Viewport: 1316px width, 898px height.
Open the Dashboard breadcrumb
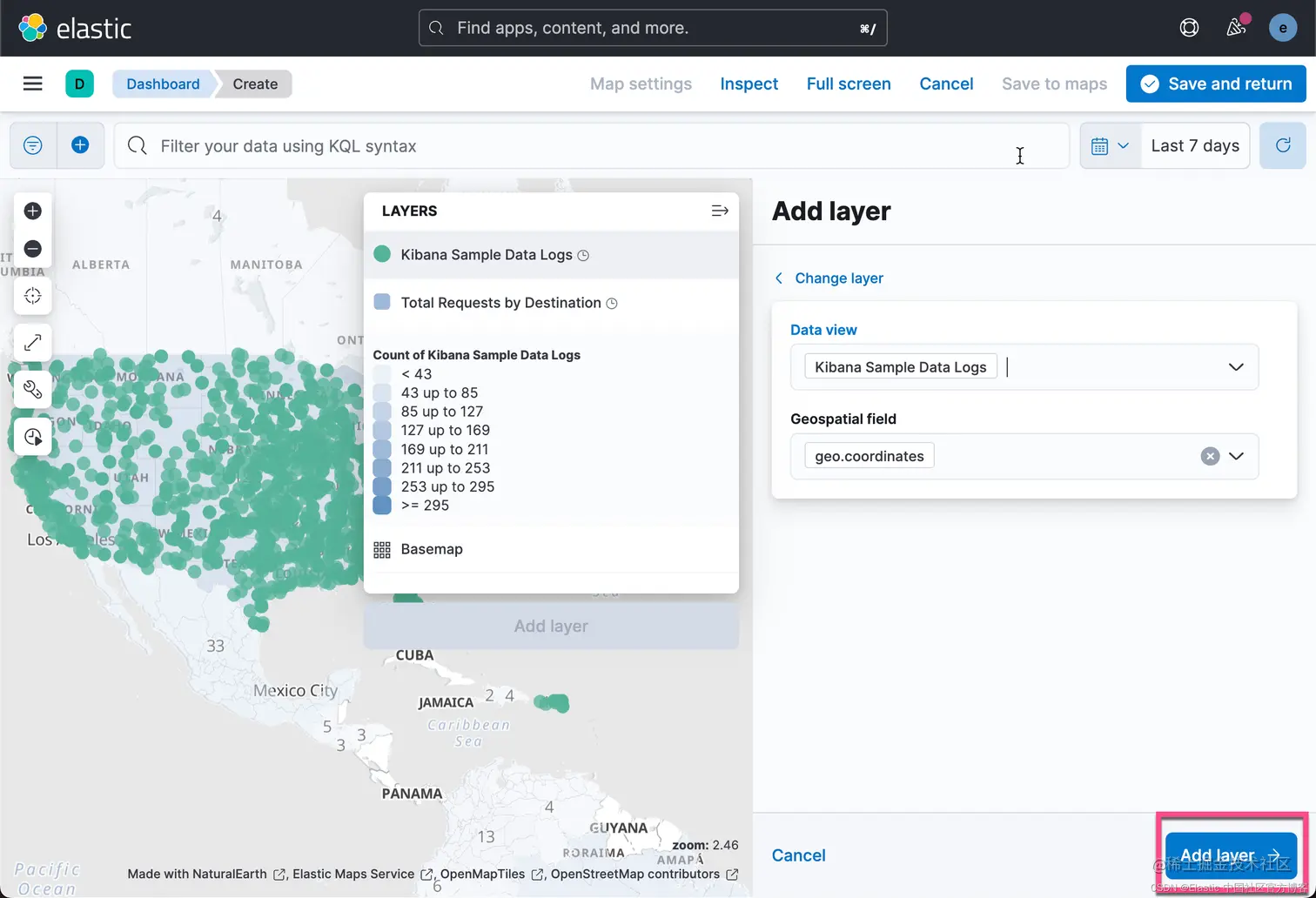pos(163,84)
